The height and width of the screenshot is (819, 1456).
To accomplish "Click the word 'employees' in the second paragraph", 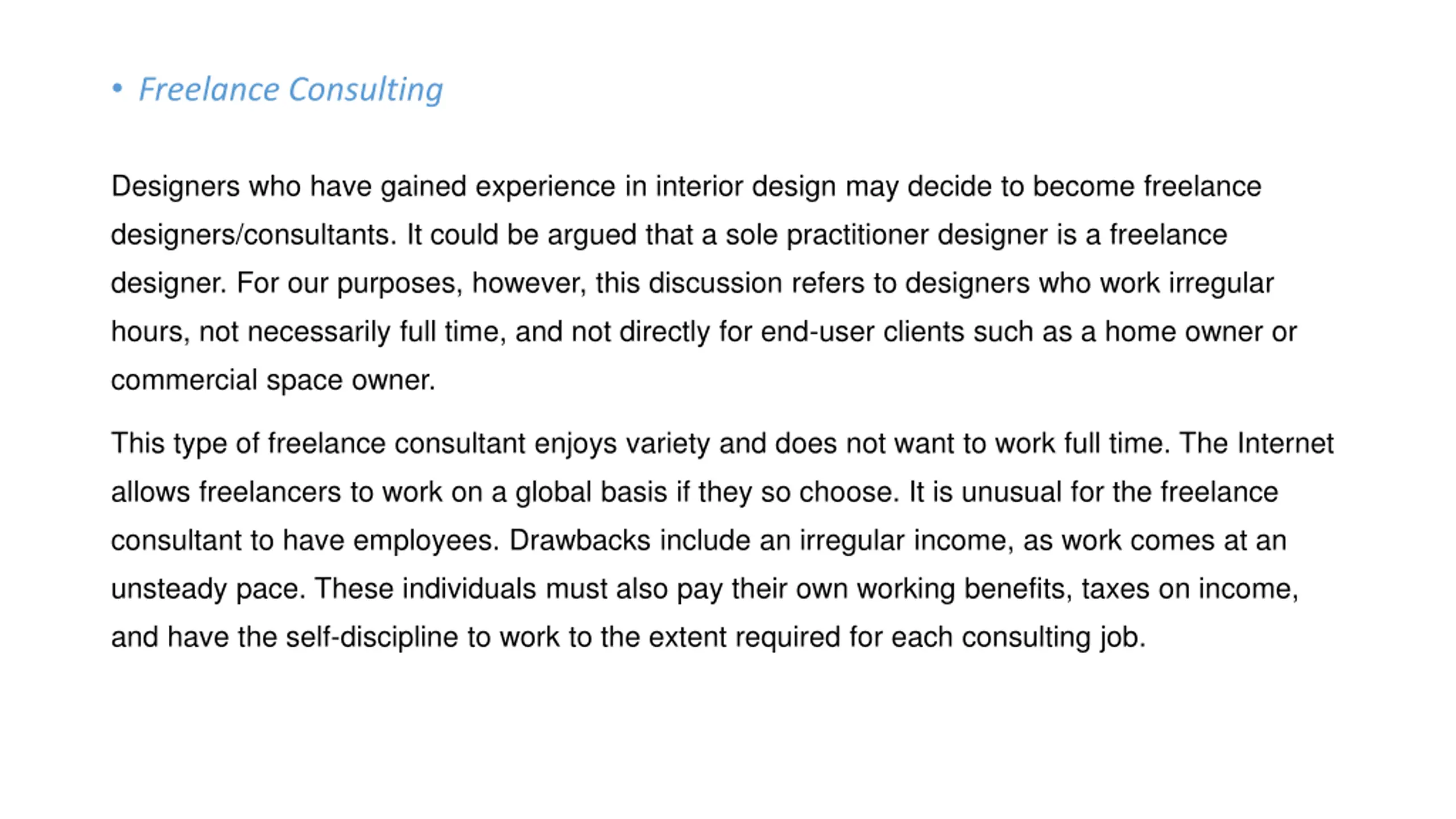I will click(426, 541).
